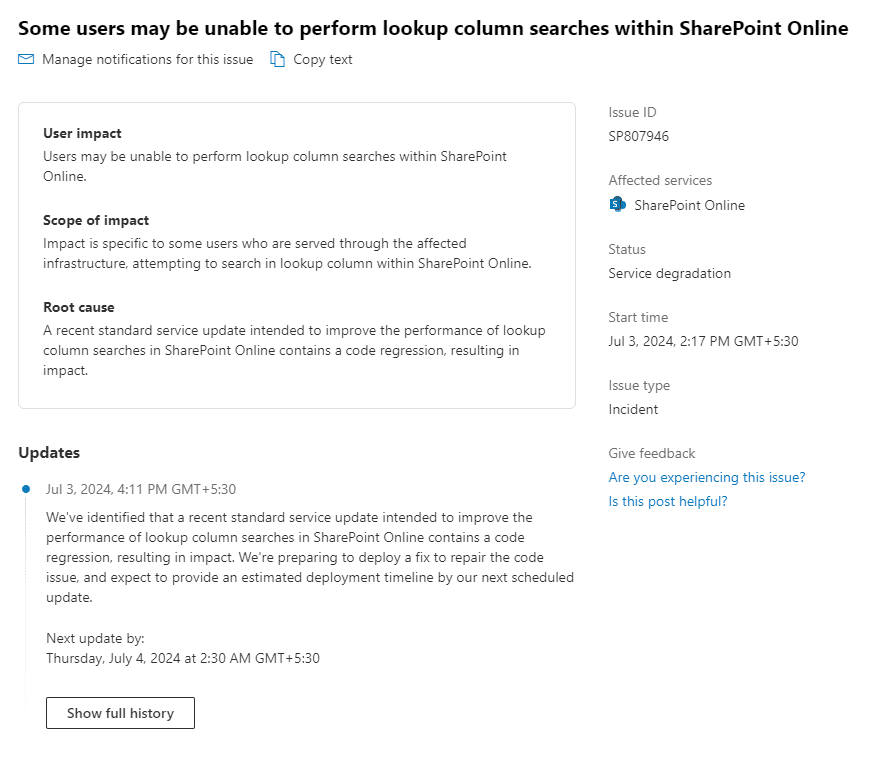879x783 pixels.
Task: Click the issue ID SP807946
Action: click(x=638, y=137)
